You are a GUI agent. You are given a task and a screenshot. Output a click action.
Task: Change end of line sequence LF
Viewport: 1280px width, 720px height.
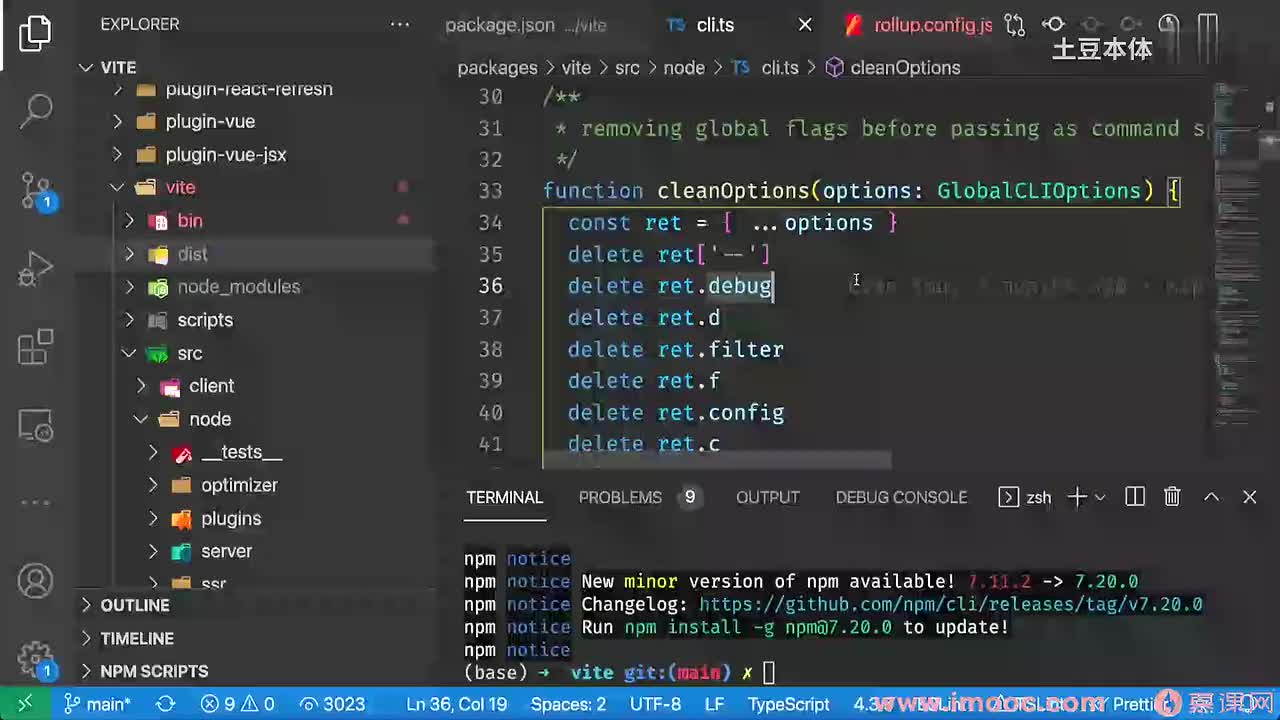click(714, 704)
